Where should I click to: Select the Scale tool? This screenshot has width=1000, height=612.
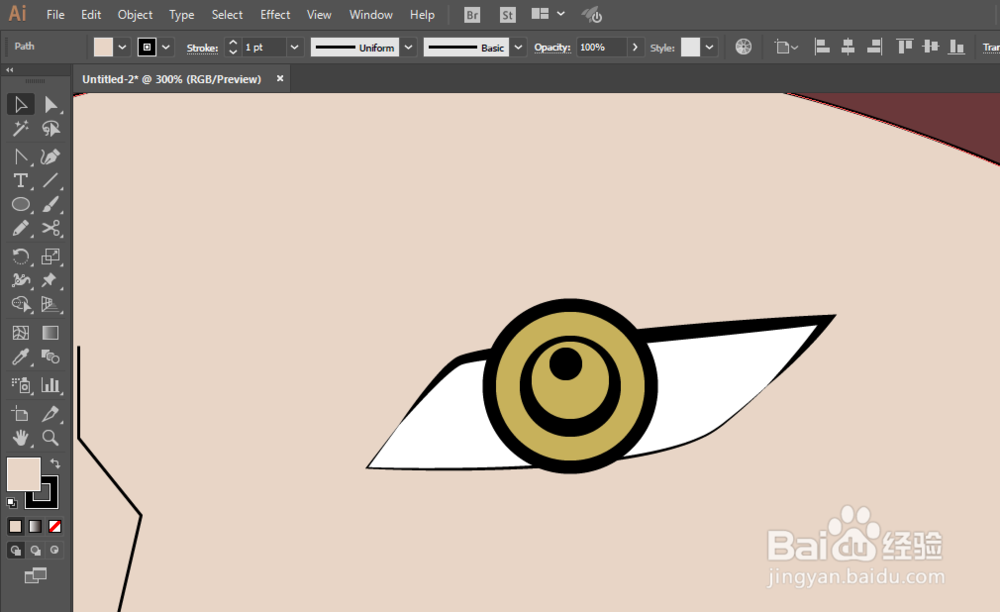(50, 256)
